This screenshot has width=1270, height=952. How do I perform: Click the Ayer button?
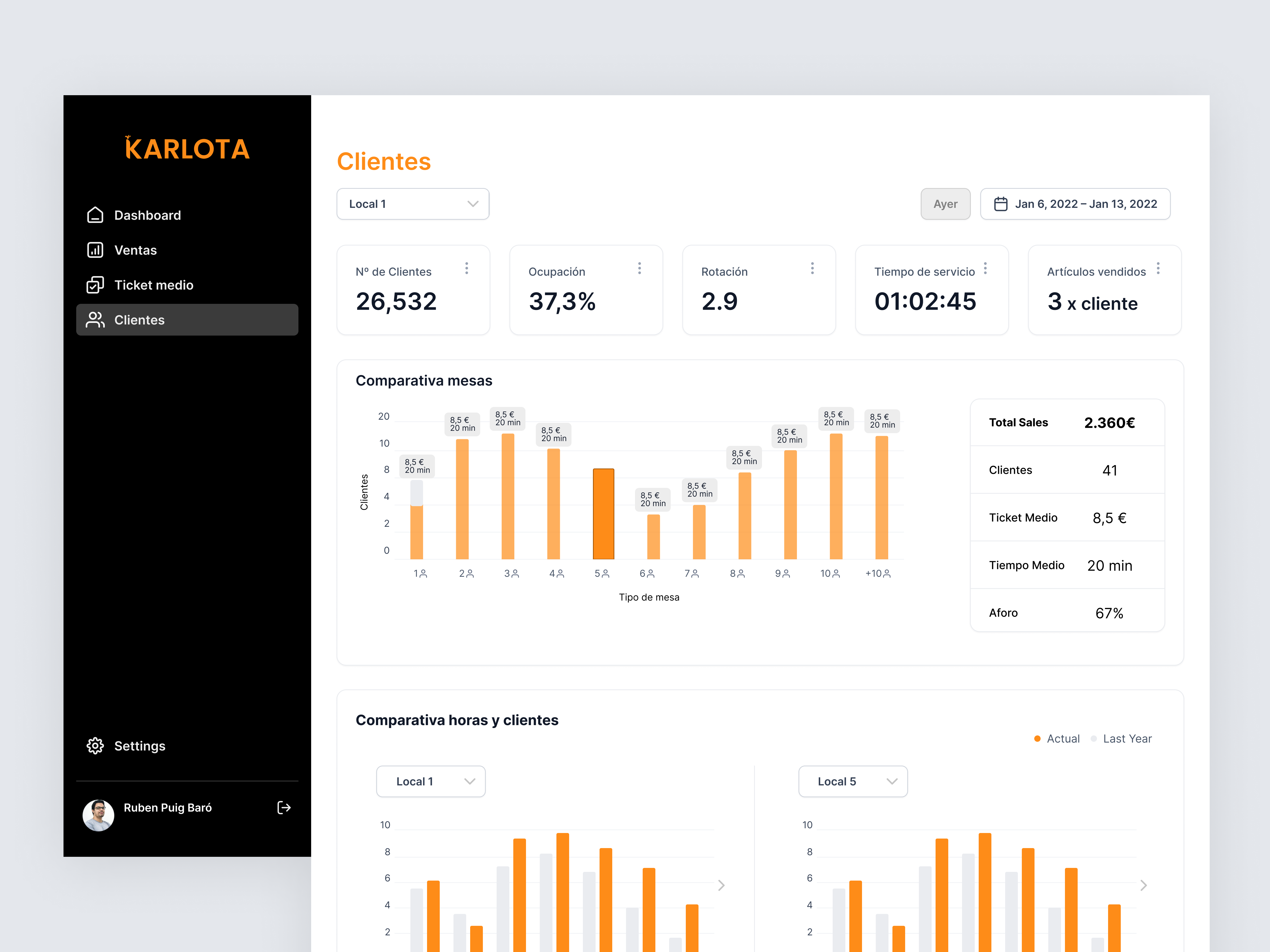pos(945,204)
